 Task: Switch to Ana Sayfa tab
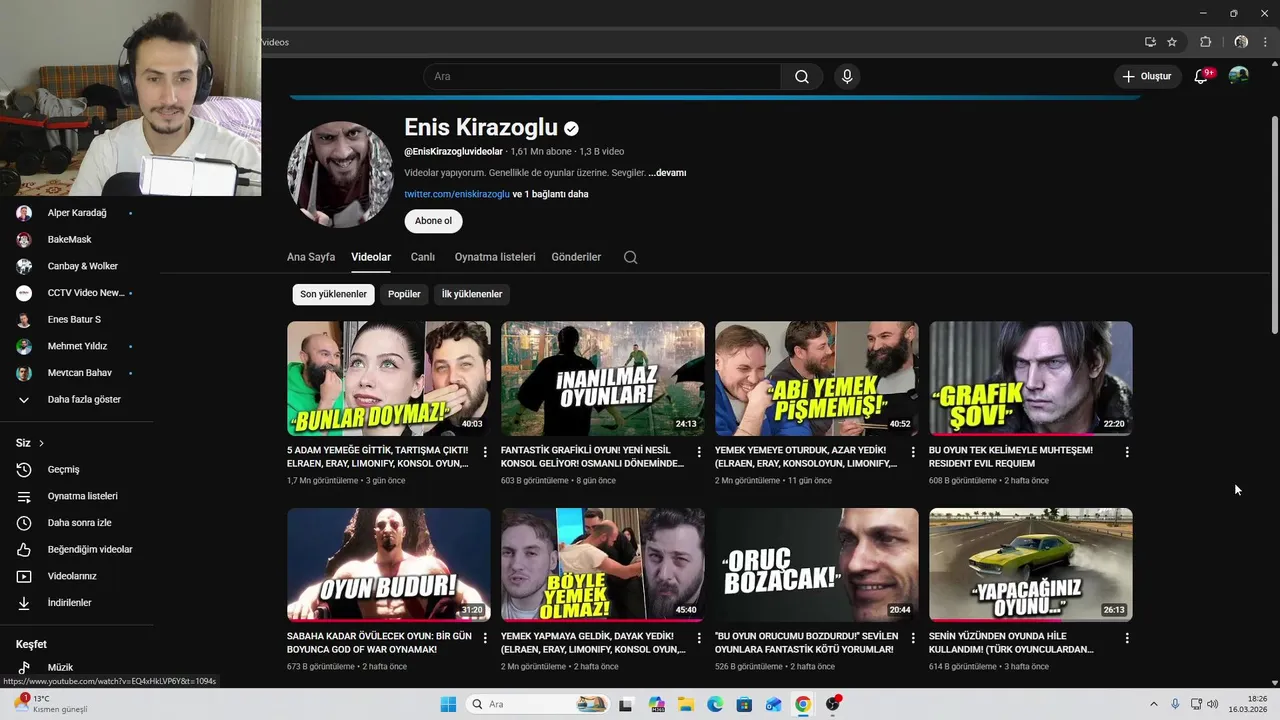[x=311, y=257]
